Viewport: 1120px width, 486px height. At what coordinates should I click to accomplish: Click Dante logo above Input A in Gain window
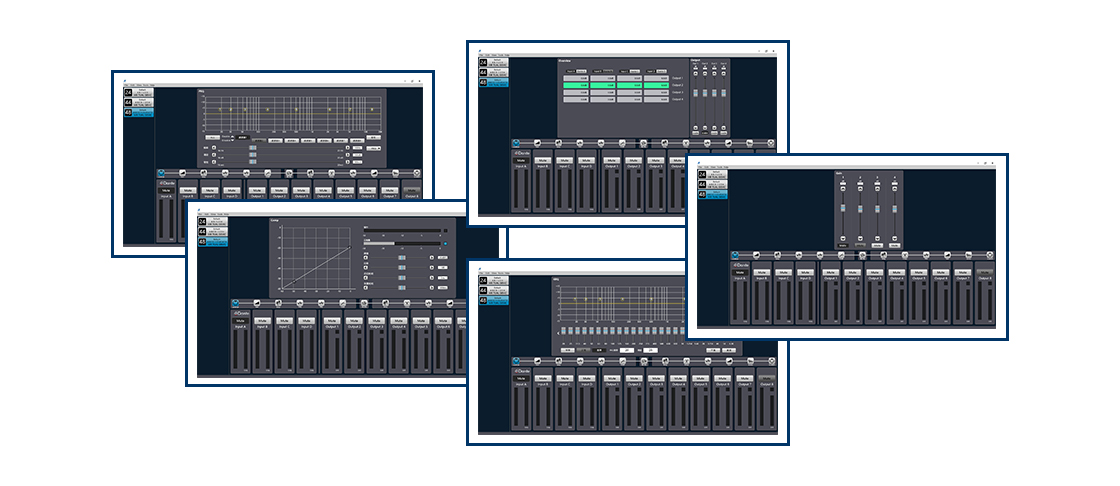point(740,264)
